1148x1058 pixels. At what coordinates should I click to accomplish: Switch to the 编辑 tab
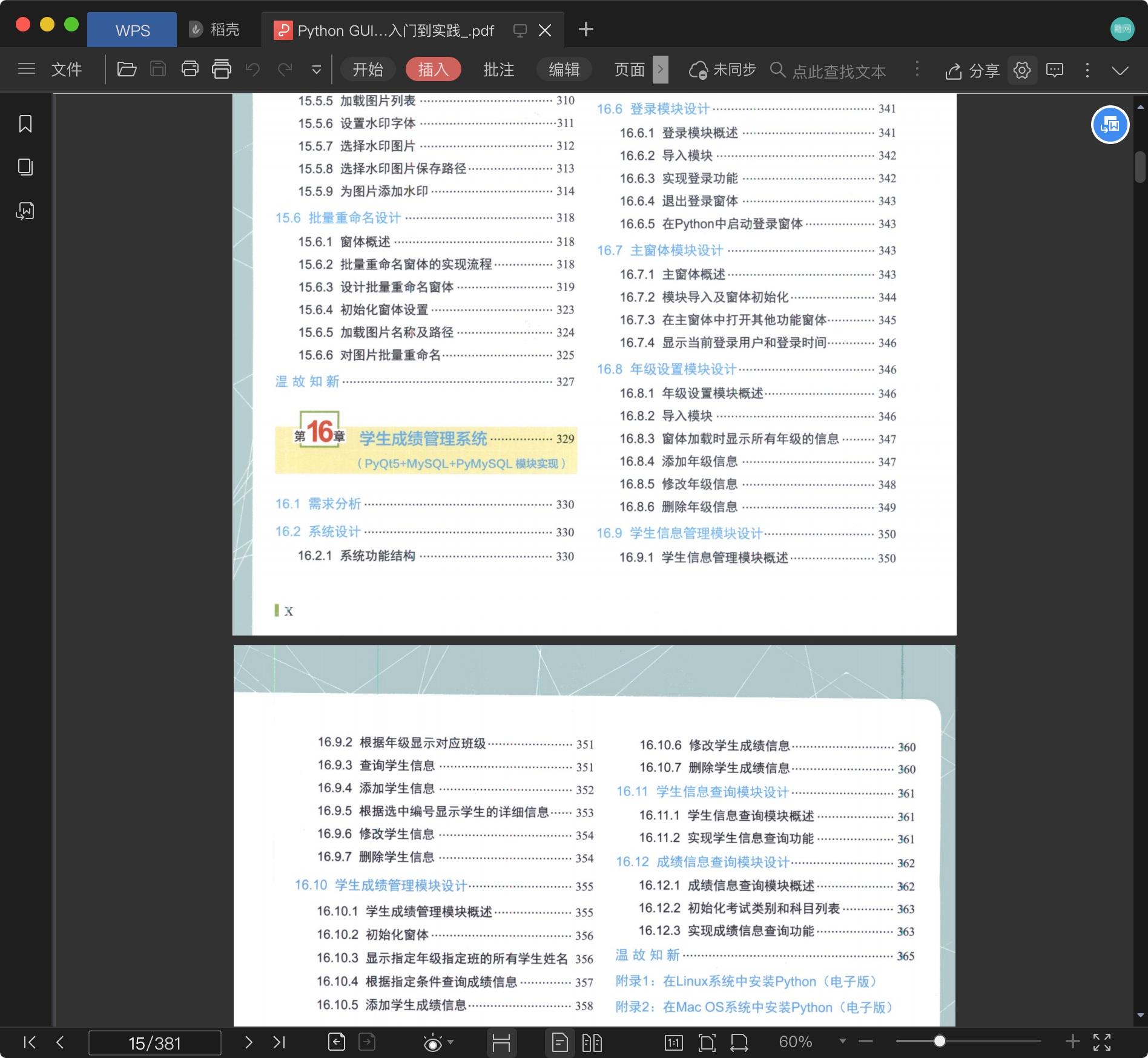pos(564,70)
